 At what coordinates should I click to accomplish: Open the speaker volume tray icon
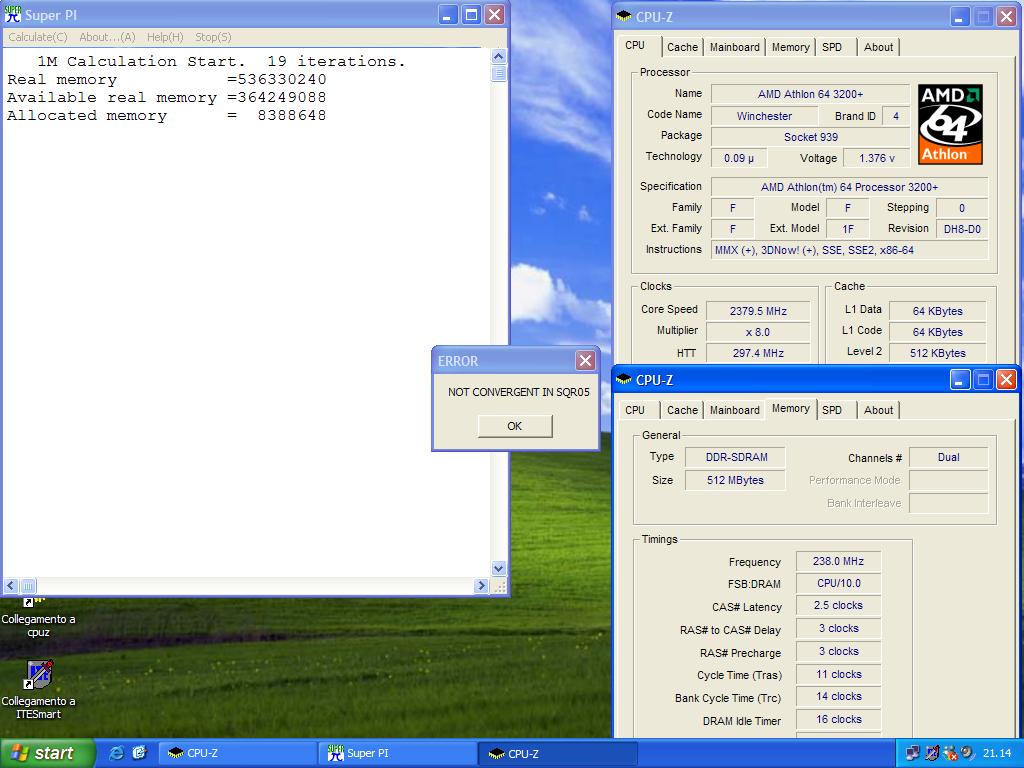pyautogui.click(x=968, y=753)
